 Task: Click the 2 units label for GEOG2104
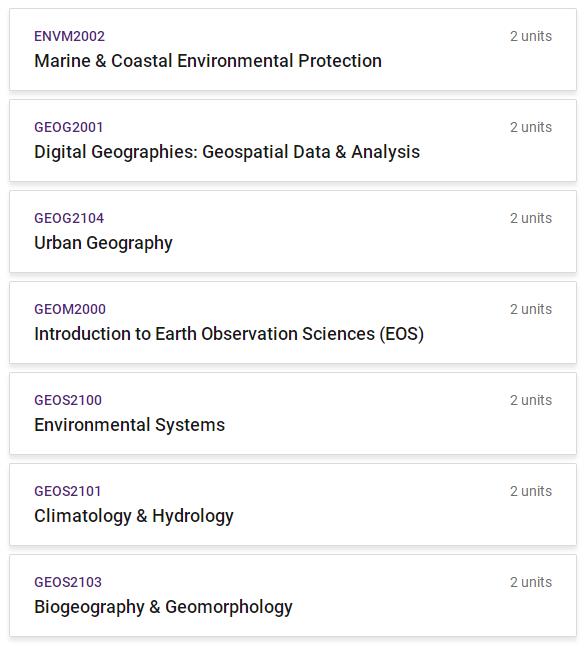coord(531,218)
